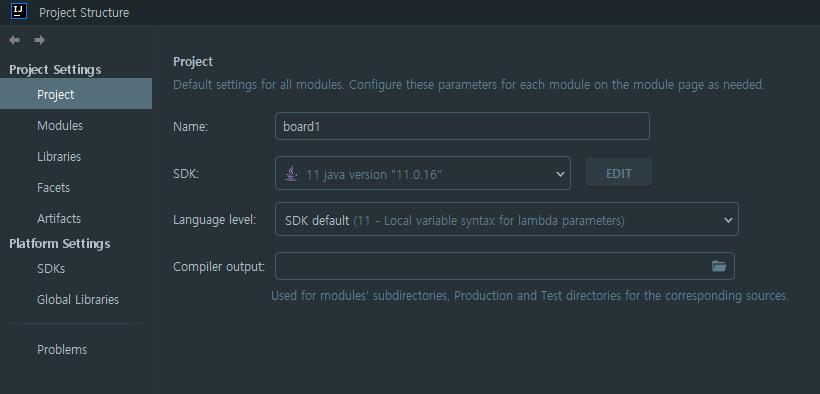Click the Name field containing board1
The image size is (820, 394).
click(x=462, y=126)
